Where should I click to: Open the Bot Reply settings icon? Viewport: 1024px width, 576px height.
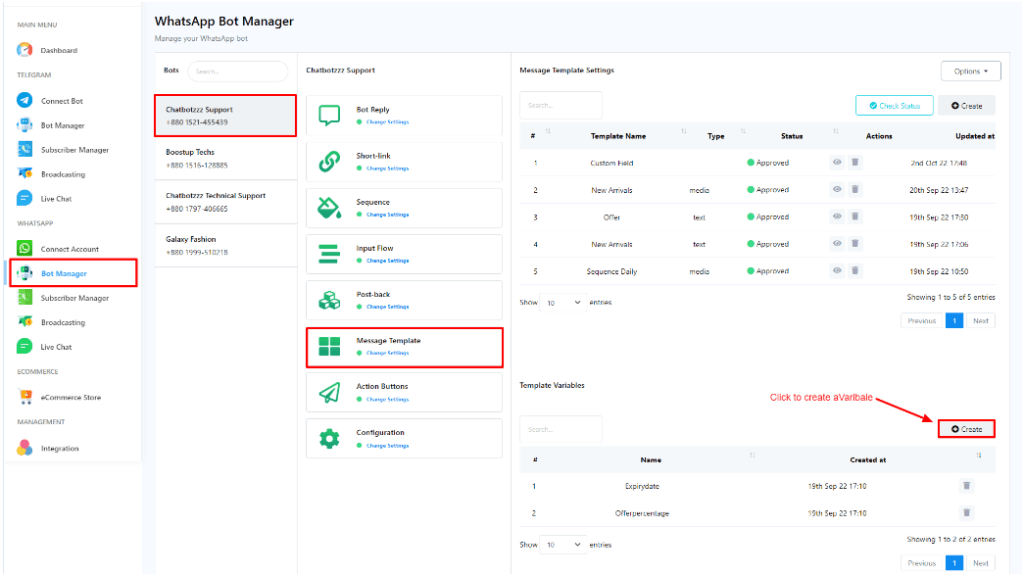(x=329, y=115)
